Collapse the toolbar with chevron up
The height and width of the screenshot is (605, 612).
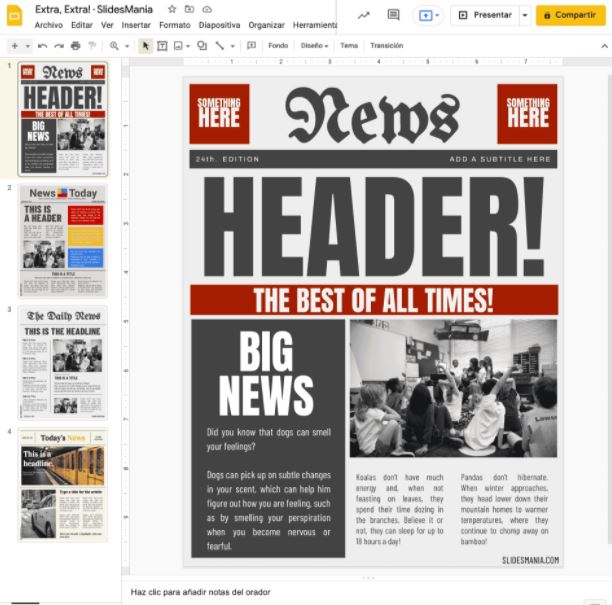point(604,46)
